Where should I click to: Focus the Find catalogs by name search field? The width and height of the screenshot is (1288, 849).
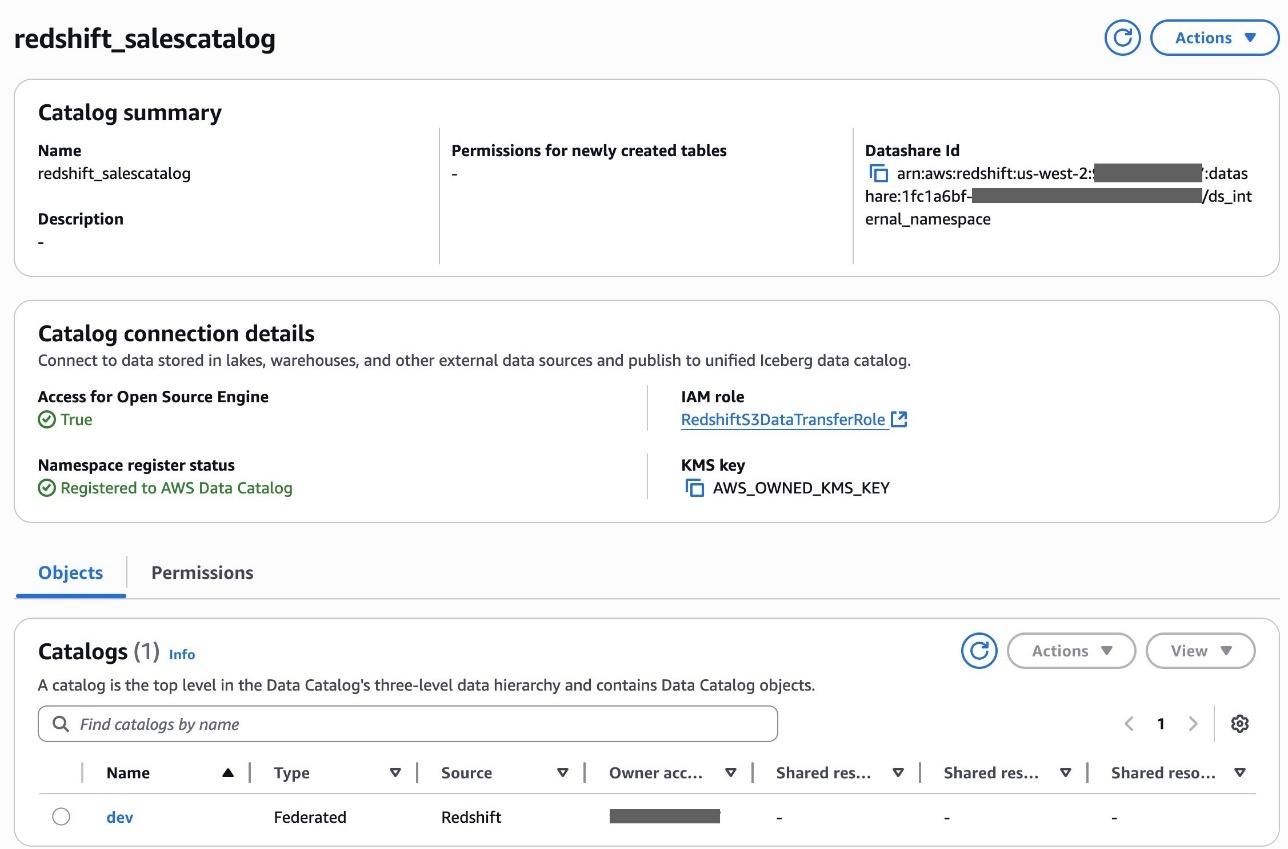coord(407,724)
